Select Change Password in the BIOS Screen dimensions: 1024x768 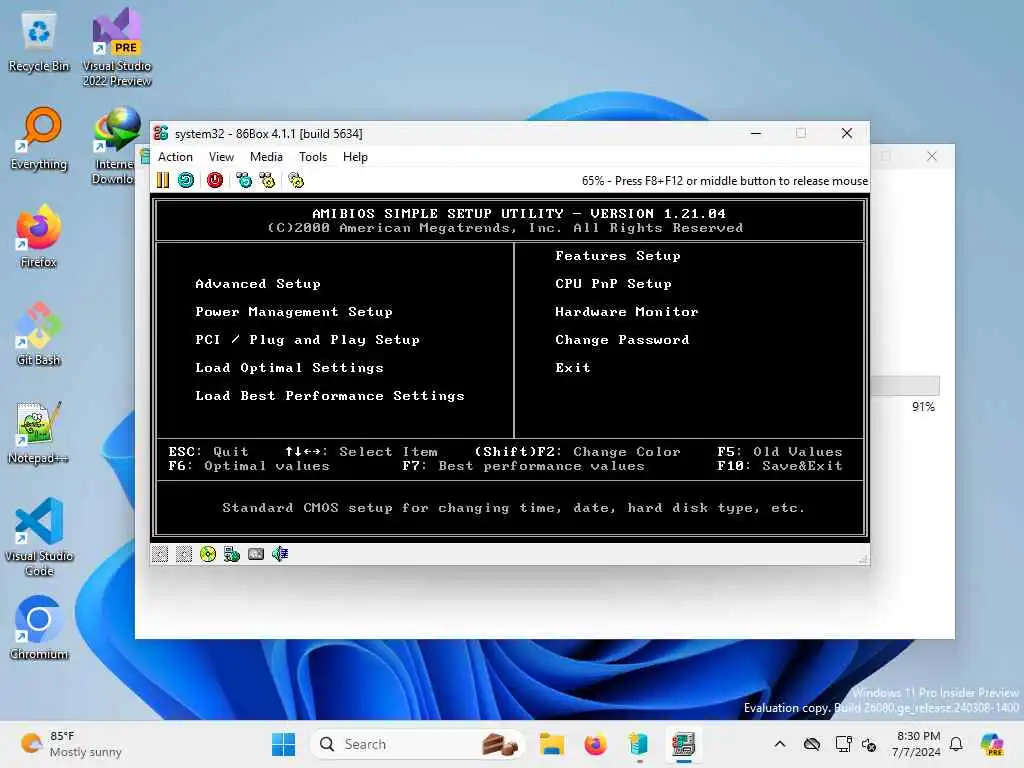[622, 340]
